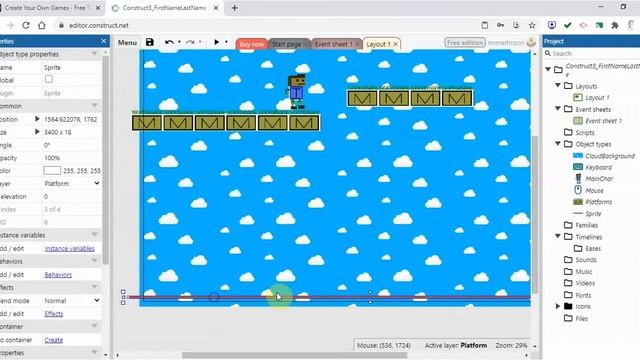The height and width of the screenshot is (360, 640).
Task: Select the Mouse object type
Action: point(594,191)
